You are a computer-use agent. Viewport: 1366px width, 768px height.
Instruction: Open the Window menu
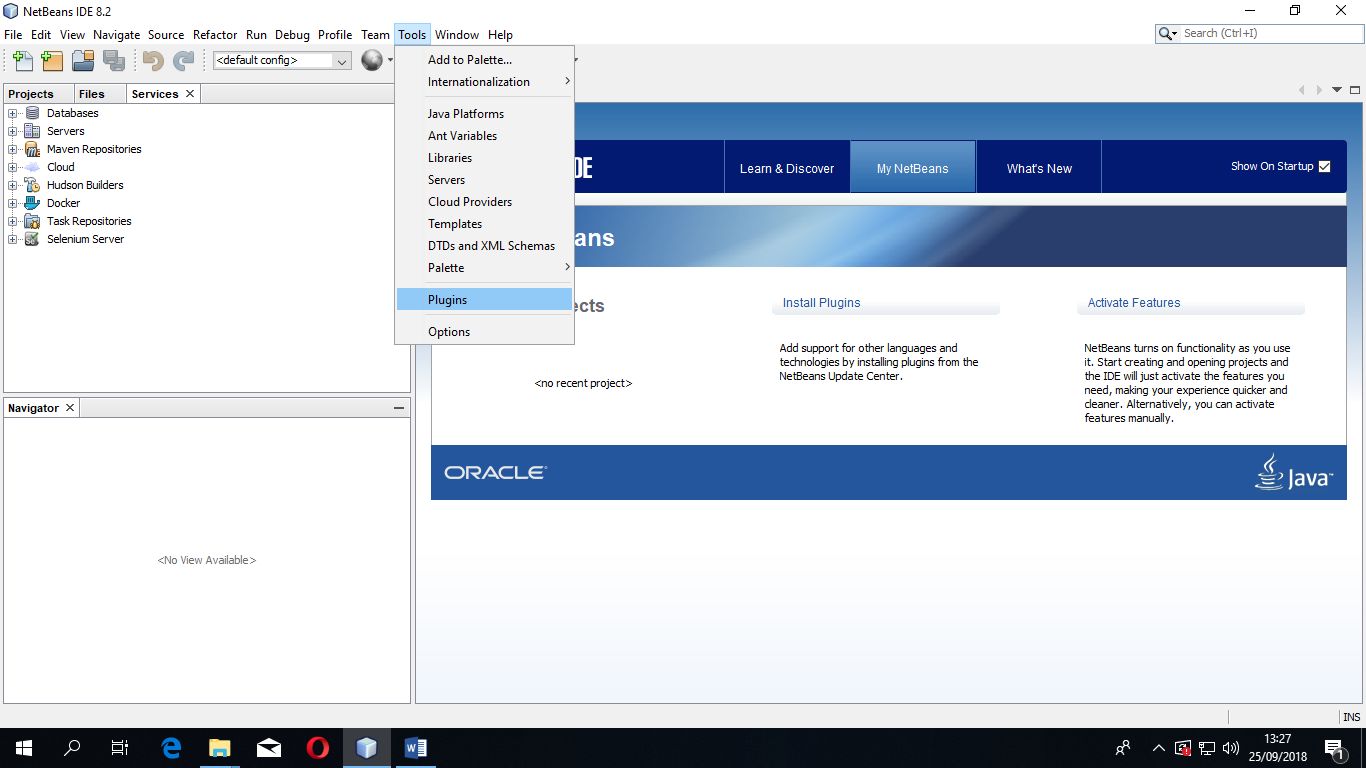457,35
